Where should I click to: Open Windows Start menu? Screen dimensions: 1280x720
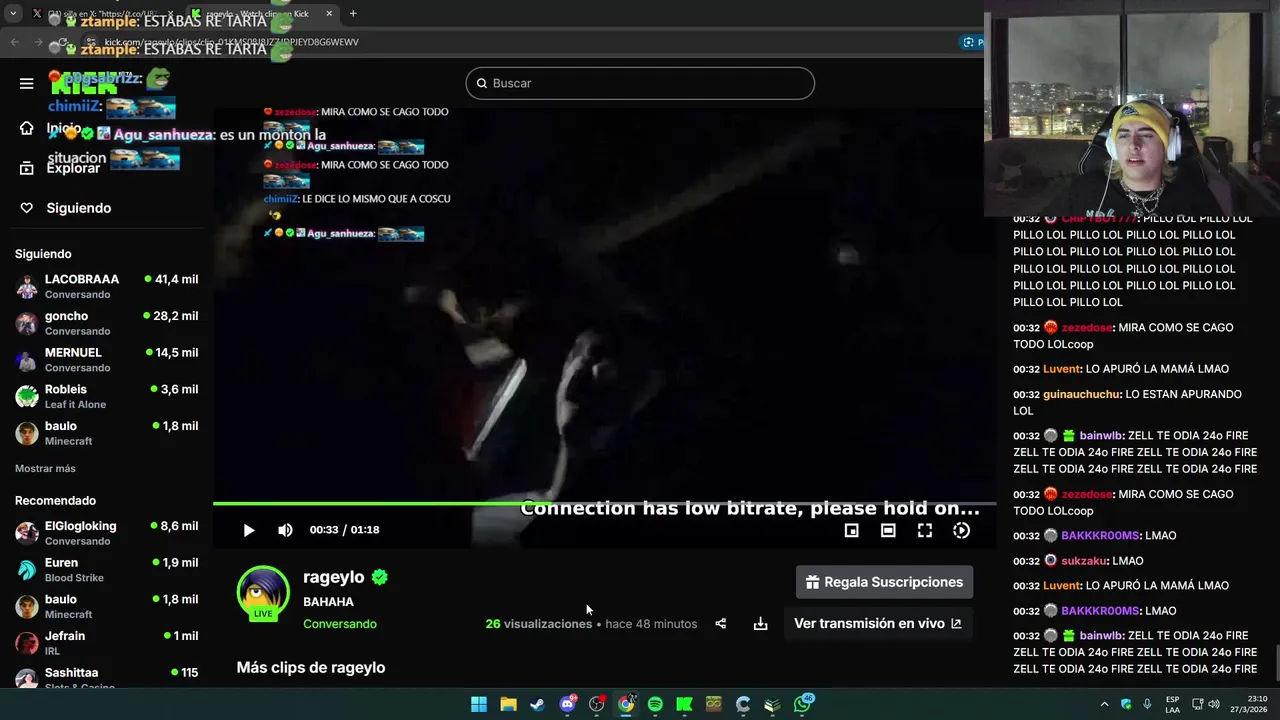[x=479, y=704]
